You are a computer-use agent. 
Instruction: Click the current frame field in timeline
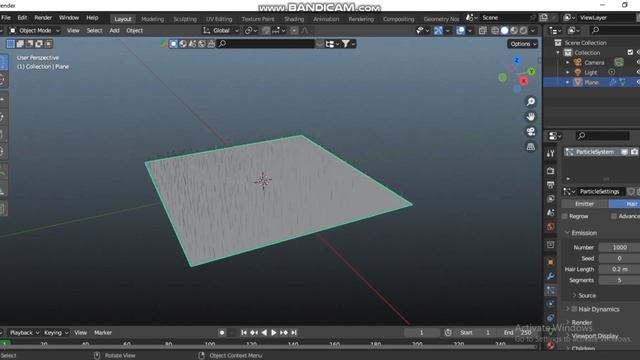tap(422, 333)
